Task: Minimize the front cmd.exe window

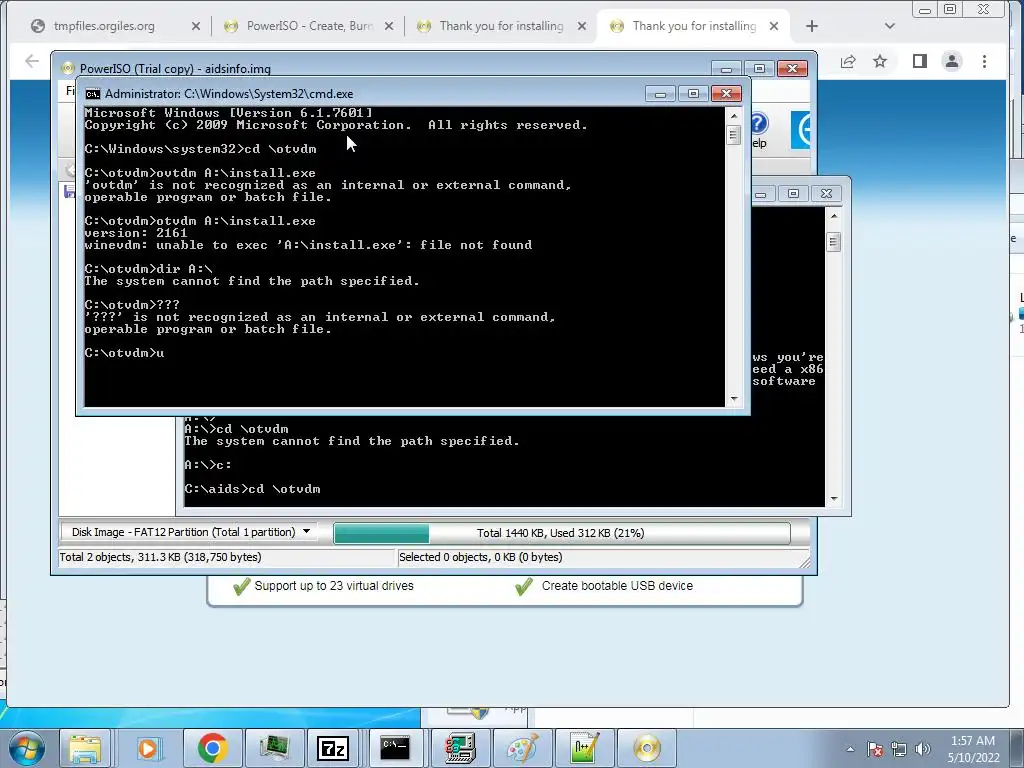Action: [660, 93]
